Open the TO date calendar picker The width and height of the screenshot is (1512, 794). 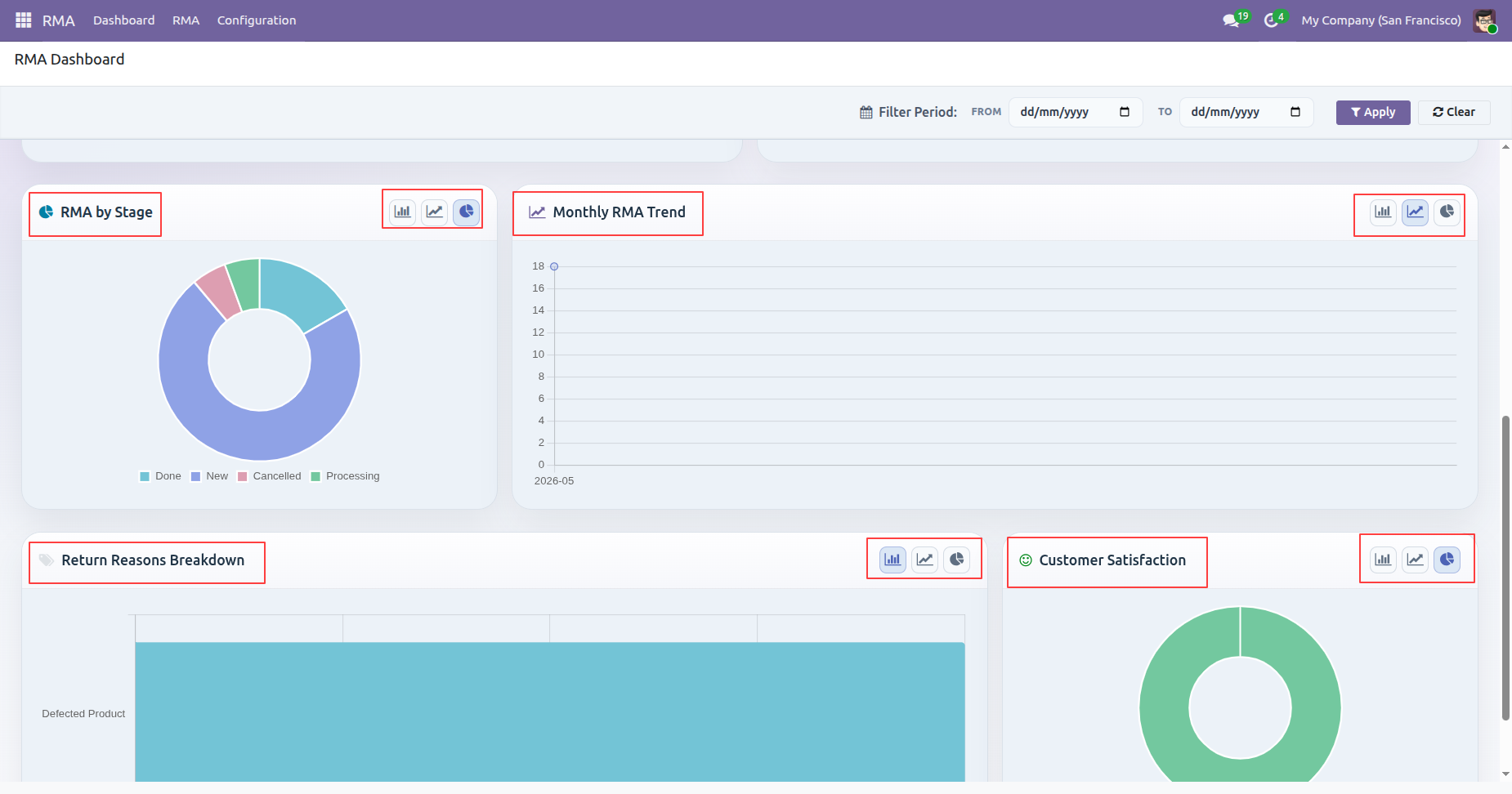point(1295,112)
